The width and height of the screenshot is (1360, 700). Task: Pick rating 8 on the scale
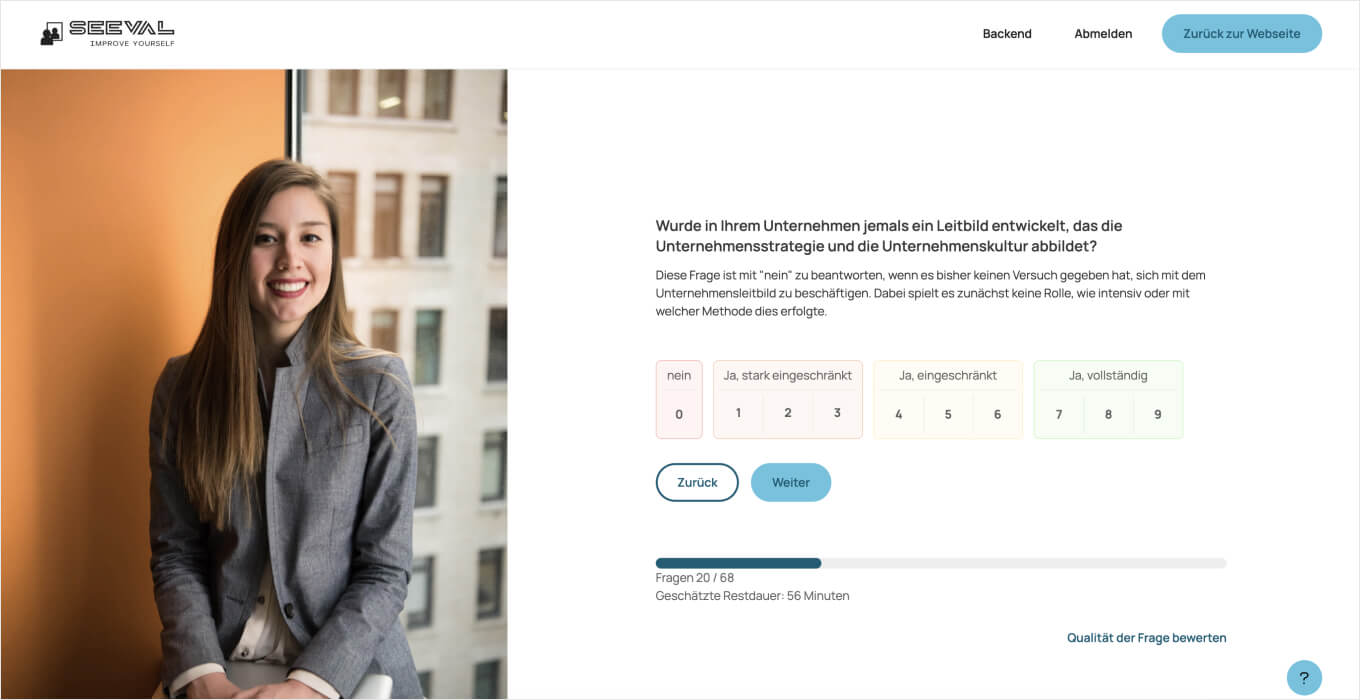tap(1108, 414)
